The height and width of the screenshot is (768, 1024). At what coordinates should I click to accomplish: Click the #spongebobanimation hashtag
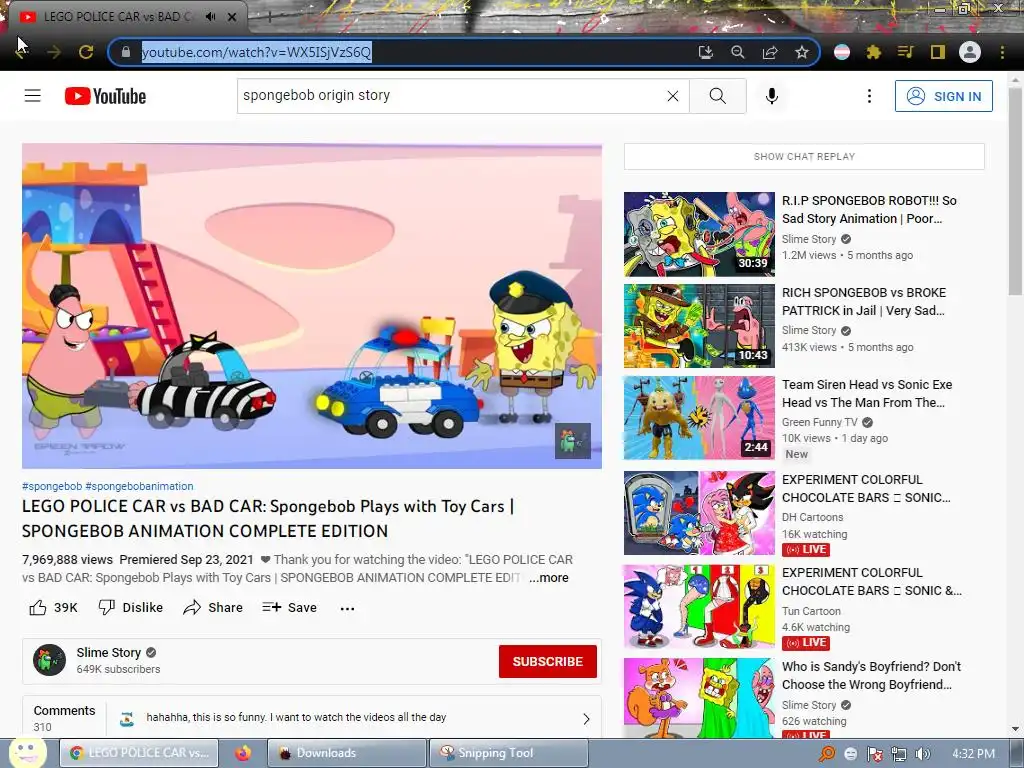point(139,487)
